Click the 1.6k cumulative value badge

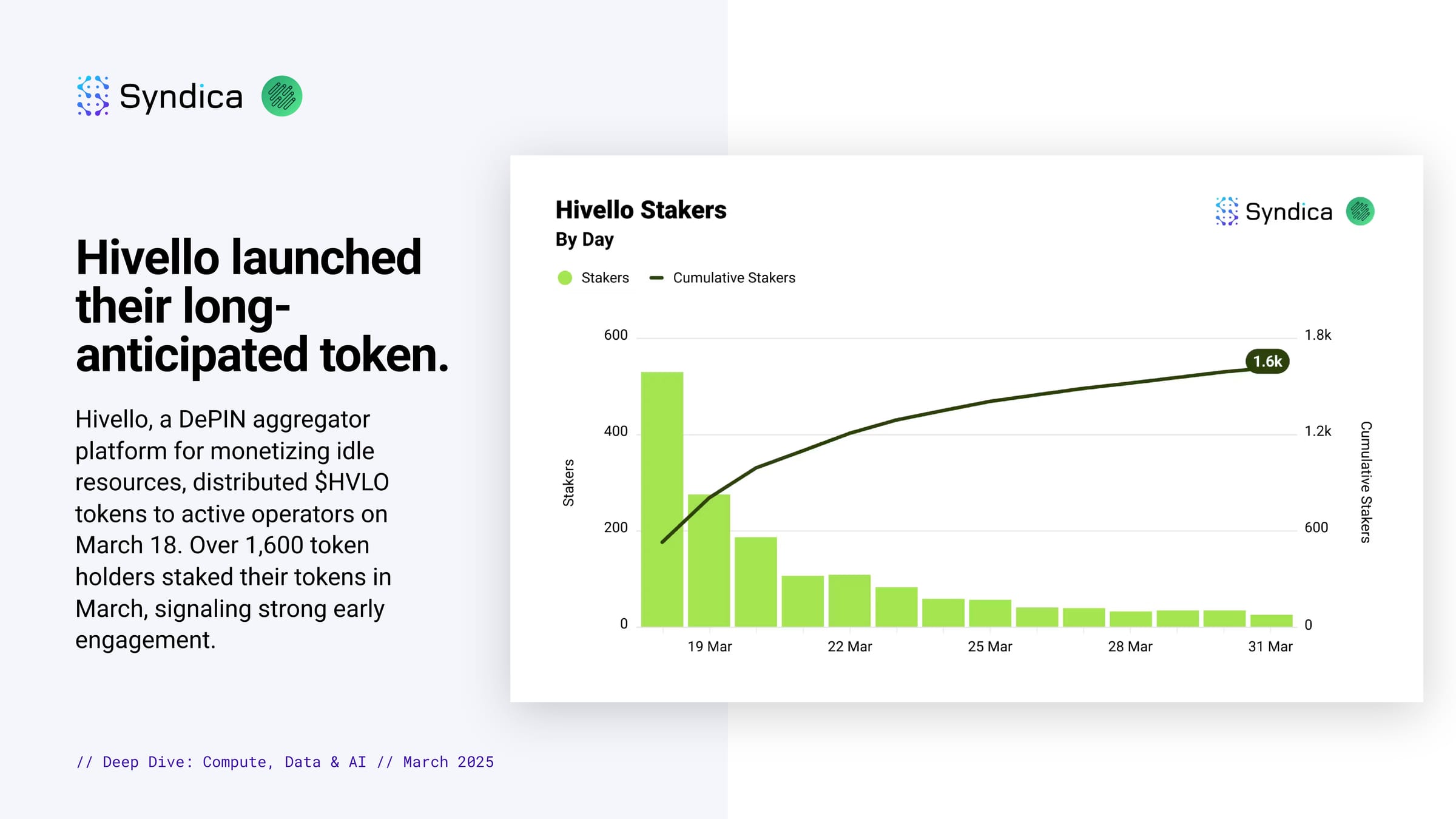[x=1267, y=362]
